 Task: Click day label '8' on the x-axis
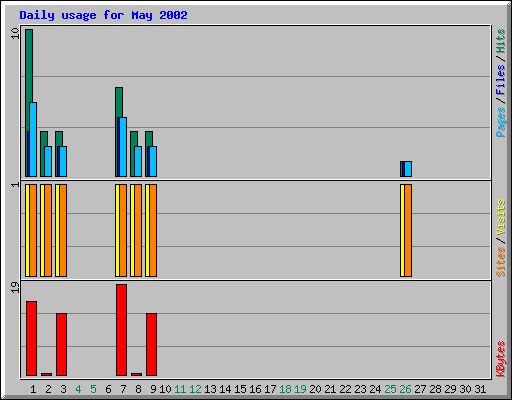coord(138,389)
